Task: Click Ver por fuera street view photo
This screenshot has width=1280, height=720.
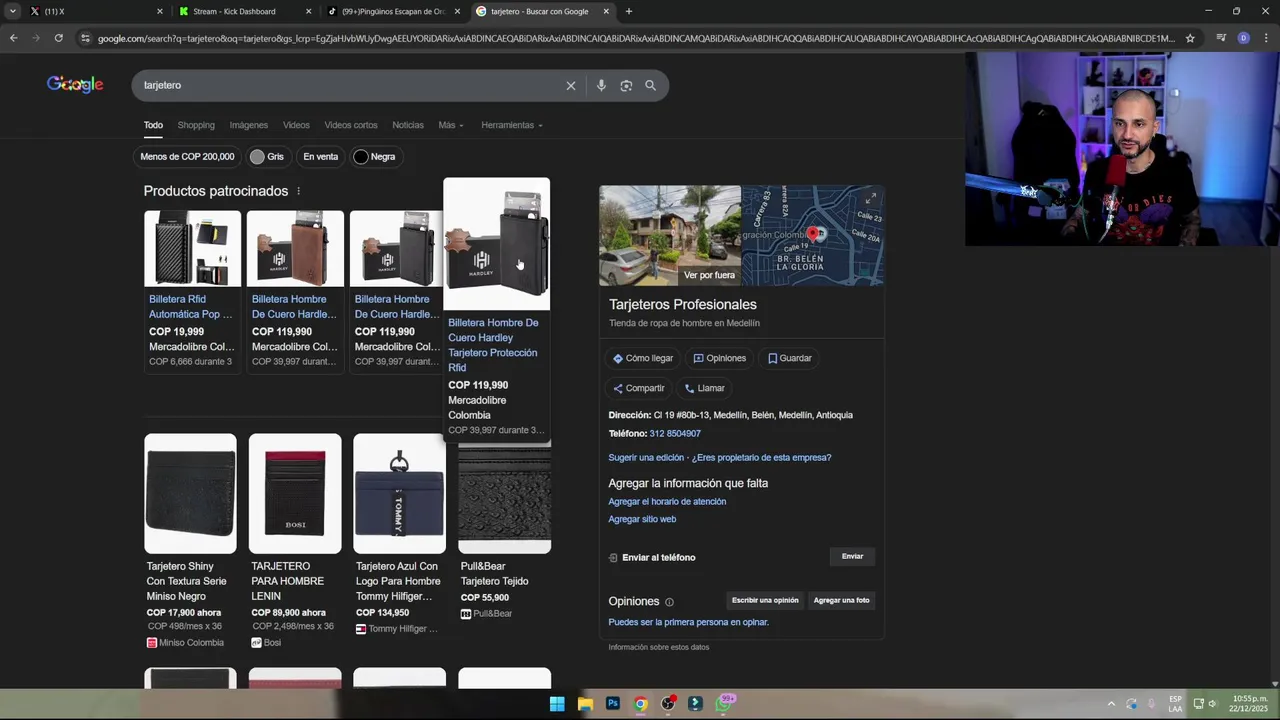Action: (670, 236)
